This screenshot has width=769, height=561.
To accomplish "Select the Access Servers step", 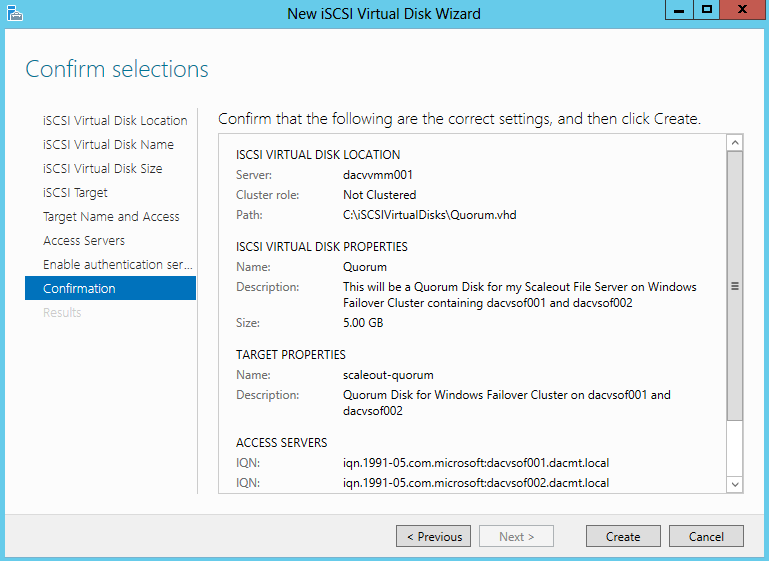I will click(84, 241).
